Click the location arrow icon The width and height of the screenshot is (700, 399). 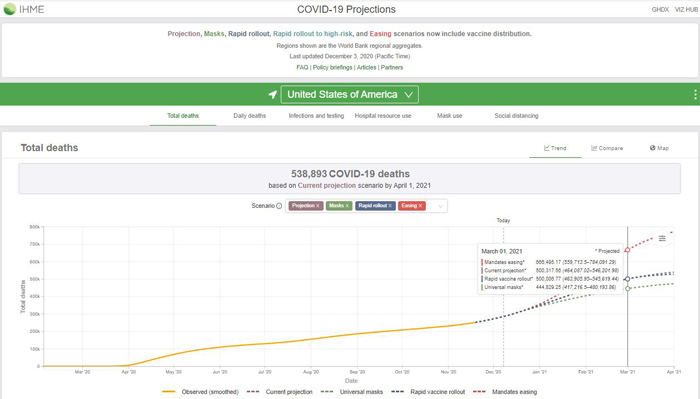[x=272, y=95]
